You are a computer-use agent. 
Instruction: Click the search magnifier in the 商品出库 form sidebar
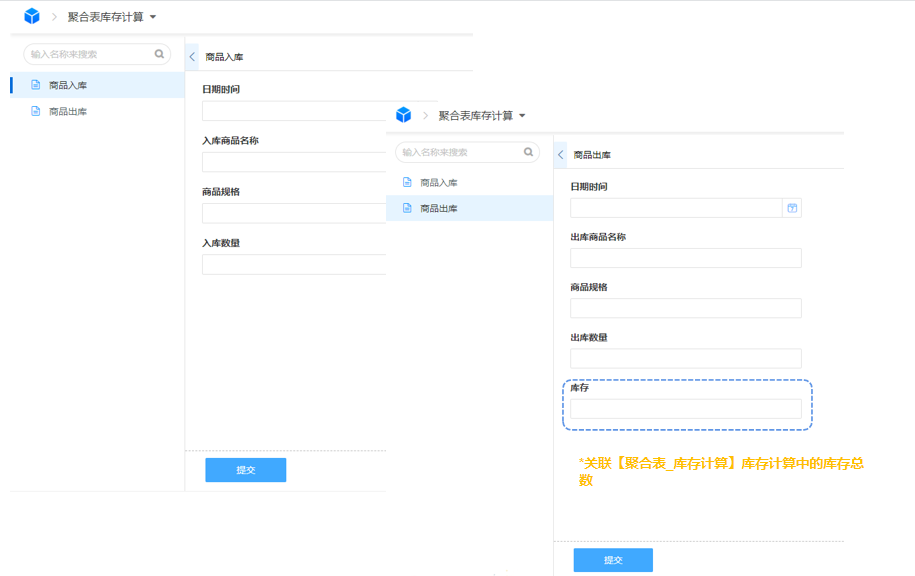click(529, 152)
